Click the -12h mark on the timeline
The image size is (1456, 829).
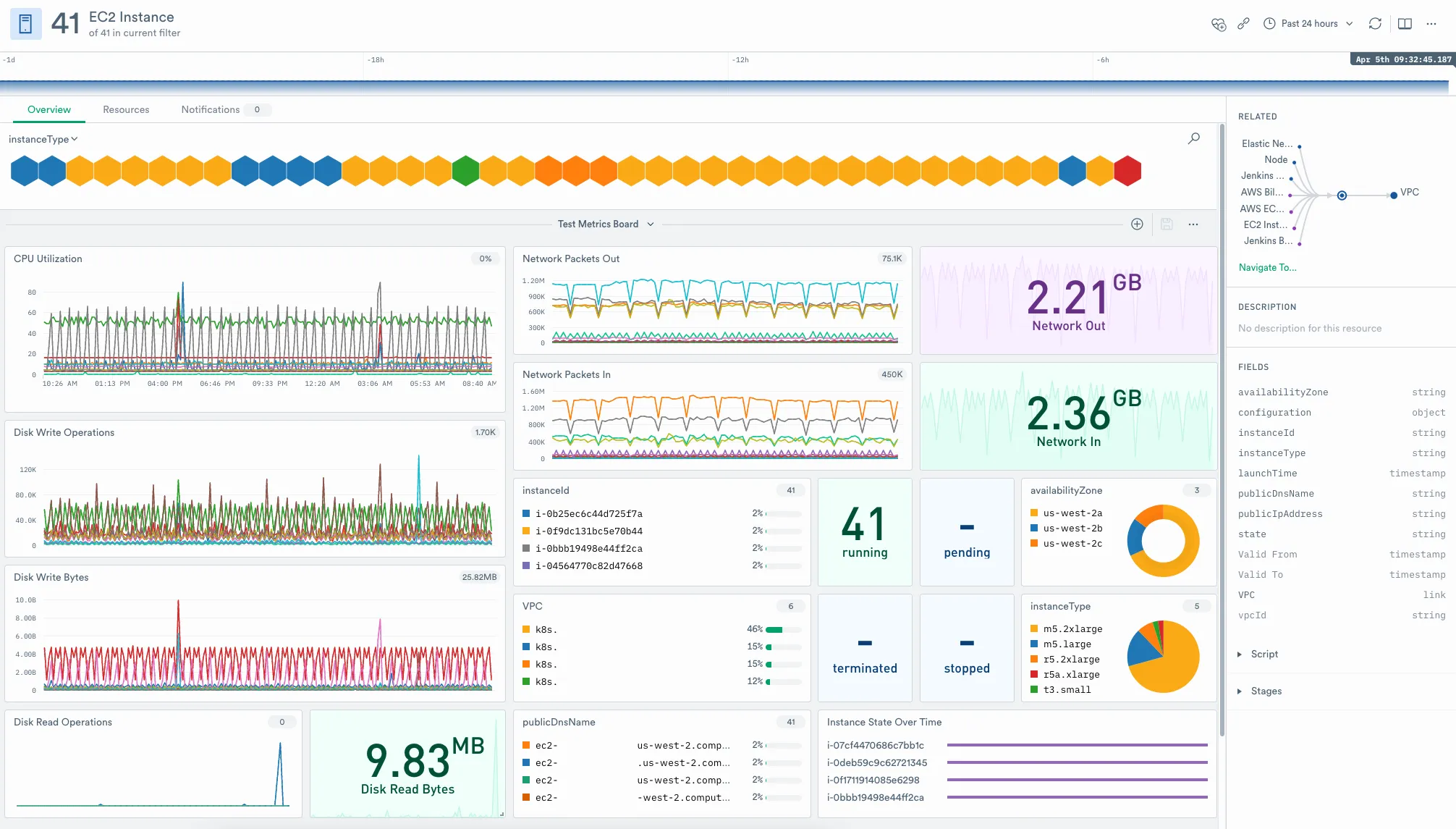[740, 60]
